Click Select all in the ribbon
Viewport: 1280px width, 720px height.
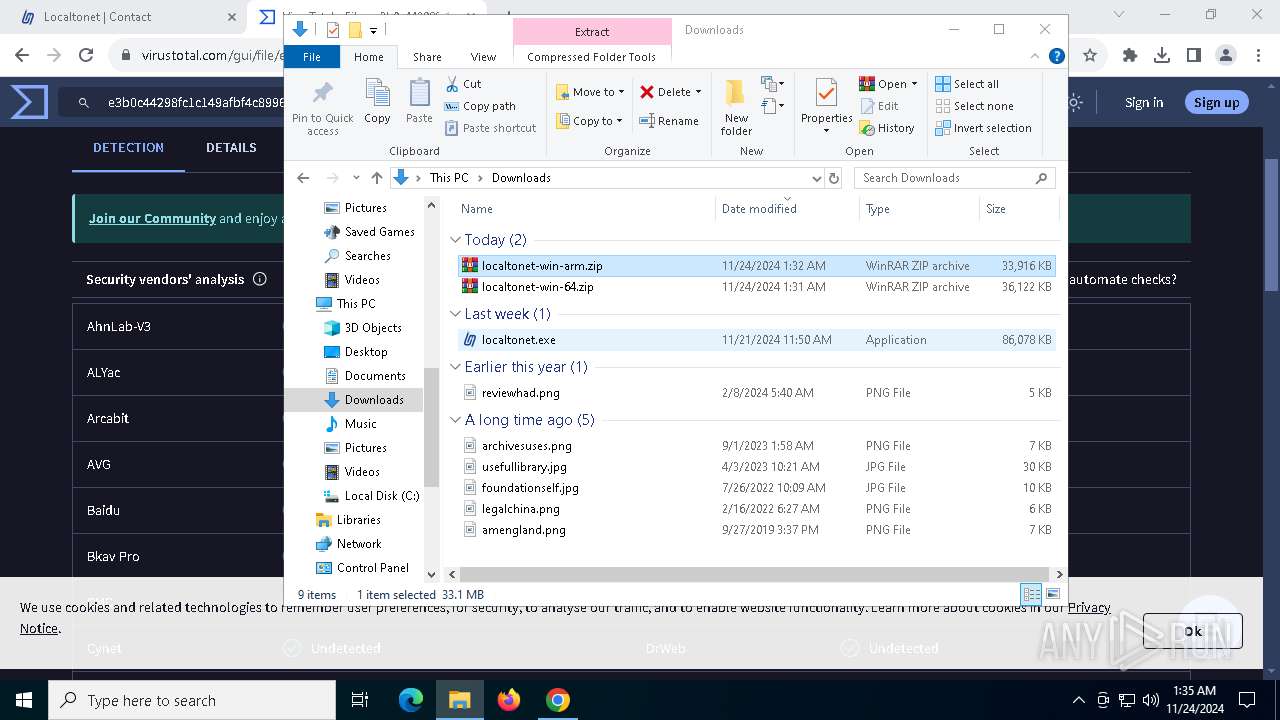967,84
